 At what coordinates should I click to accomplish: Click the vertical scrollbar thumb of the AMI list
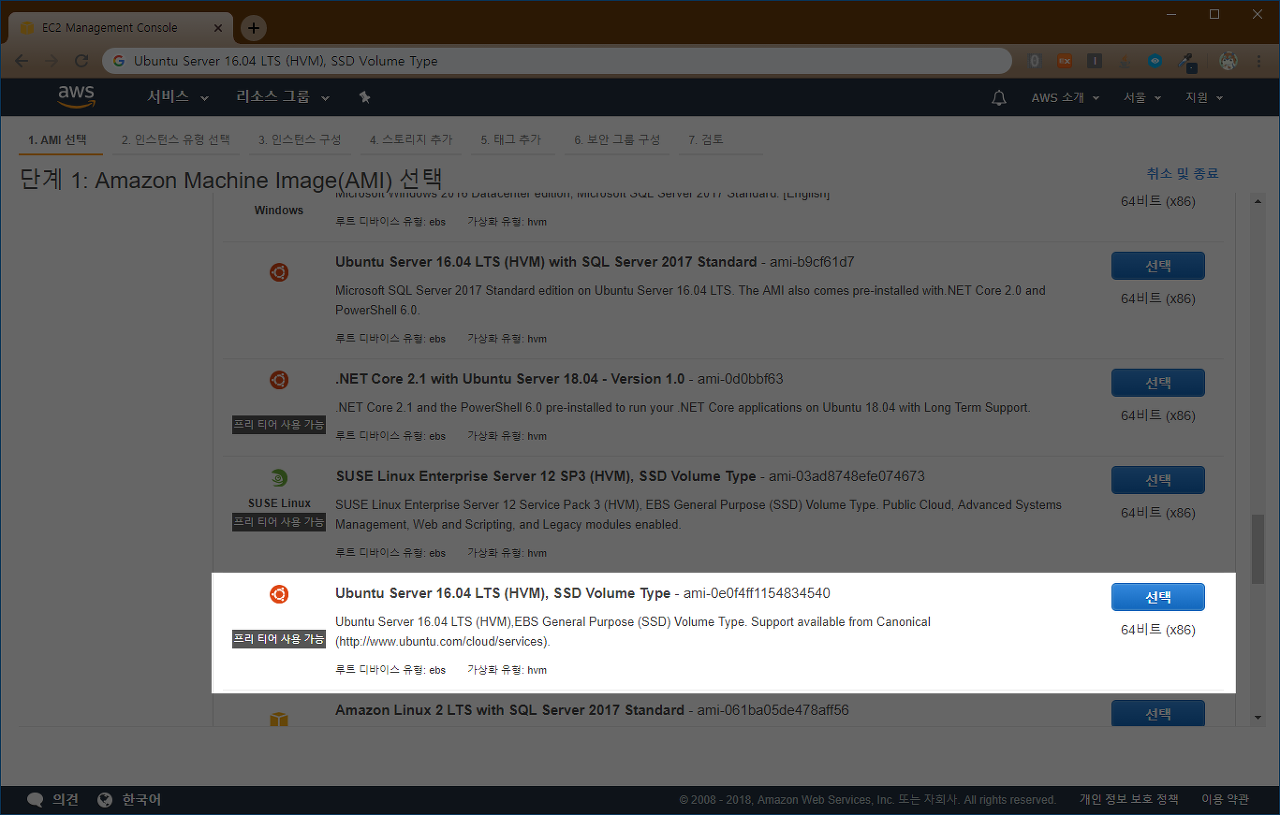1258,548
